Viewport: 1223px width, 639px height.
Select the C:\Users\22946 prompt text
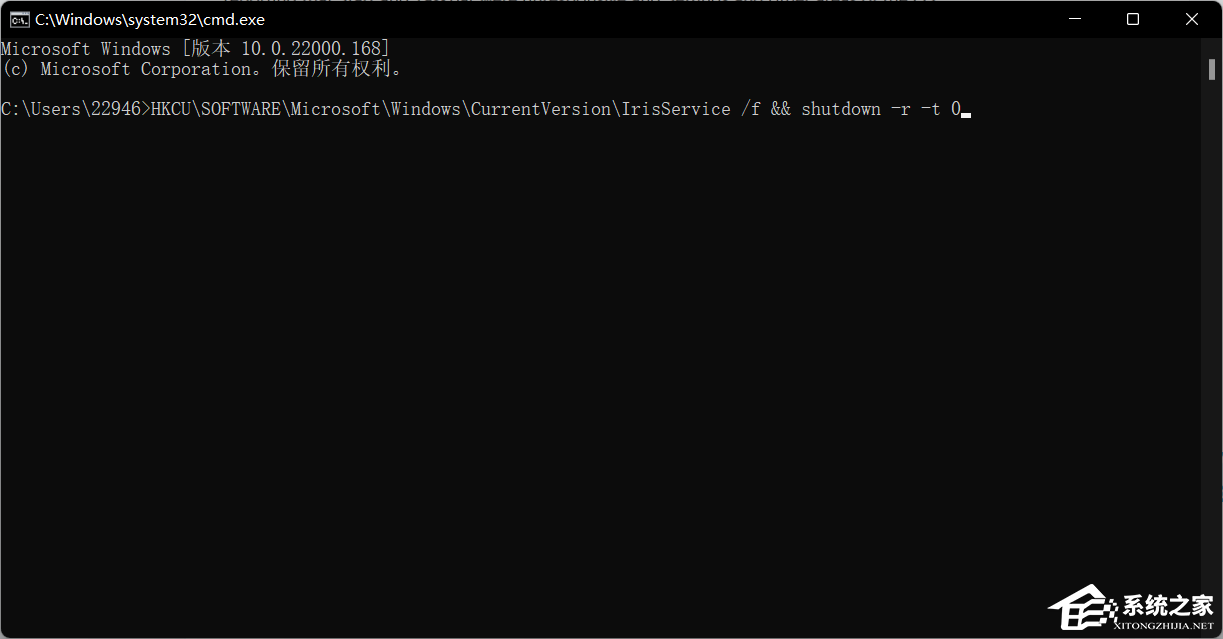[70, 108]
